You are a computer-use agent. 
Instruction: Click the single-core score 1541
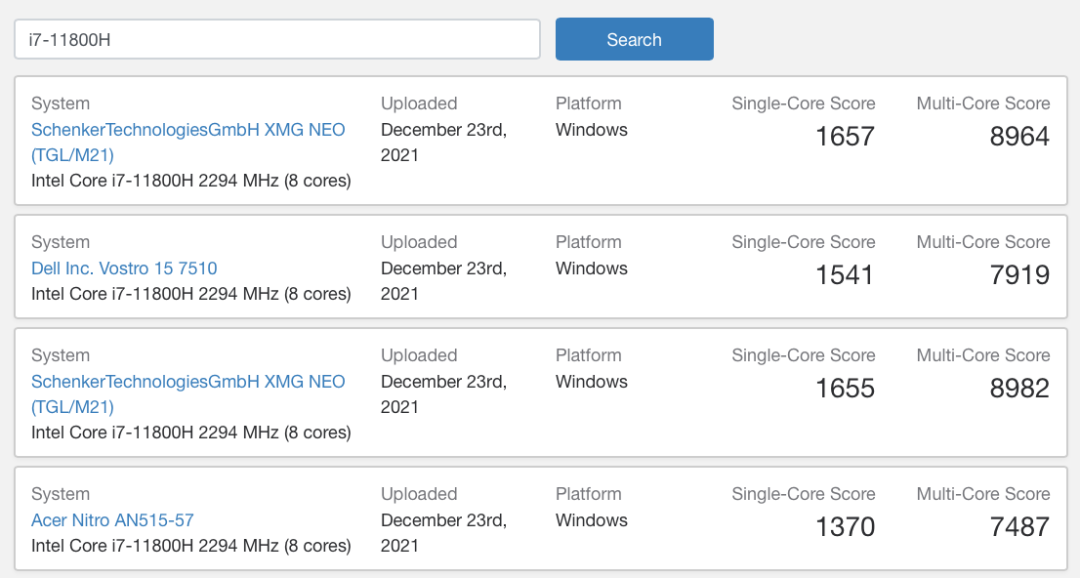tap(844, 275)
